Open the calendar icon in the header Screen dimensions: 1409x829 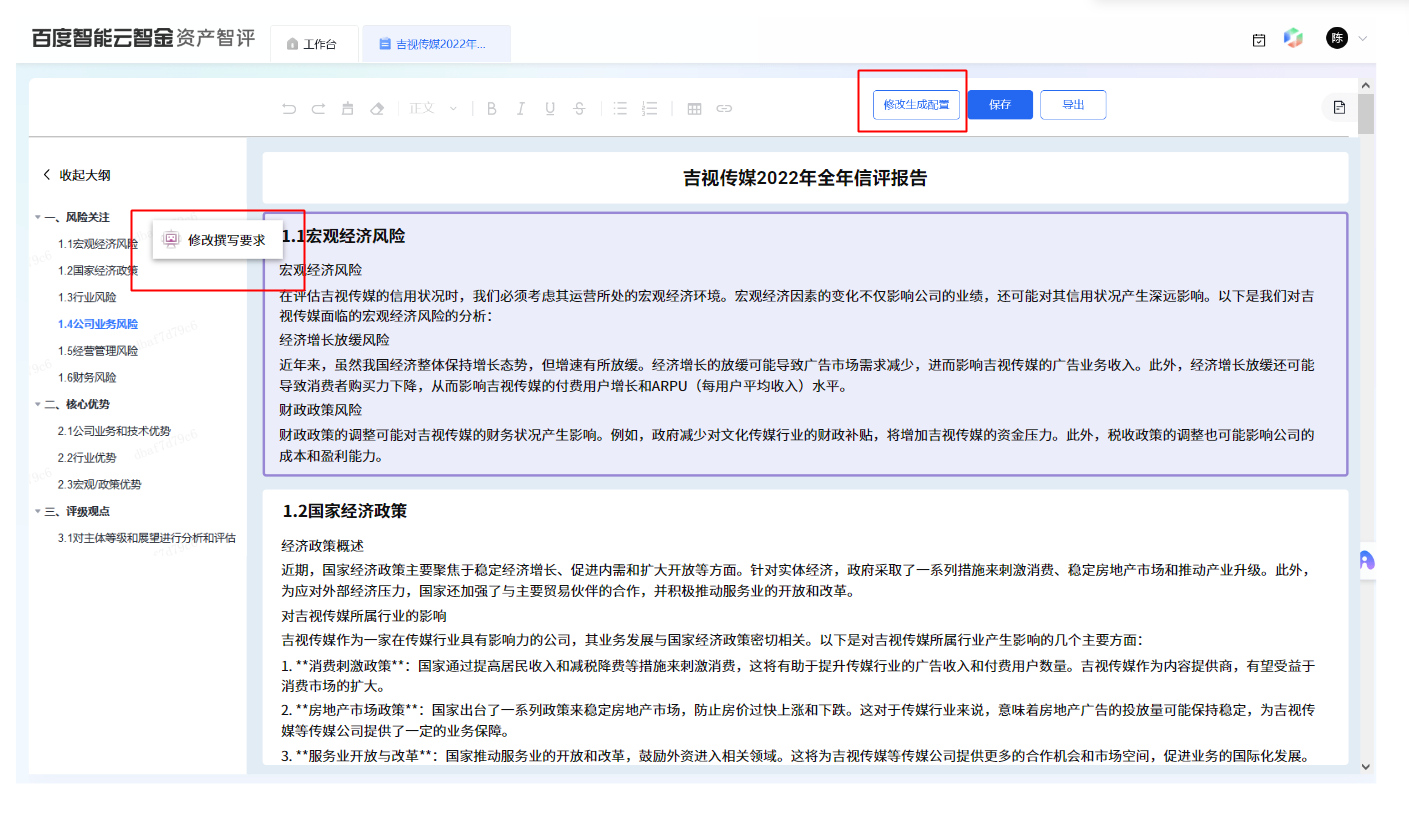[1259, 40]
